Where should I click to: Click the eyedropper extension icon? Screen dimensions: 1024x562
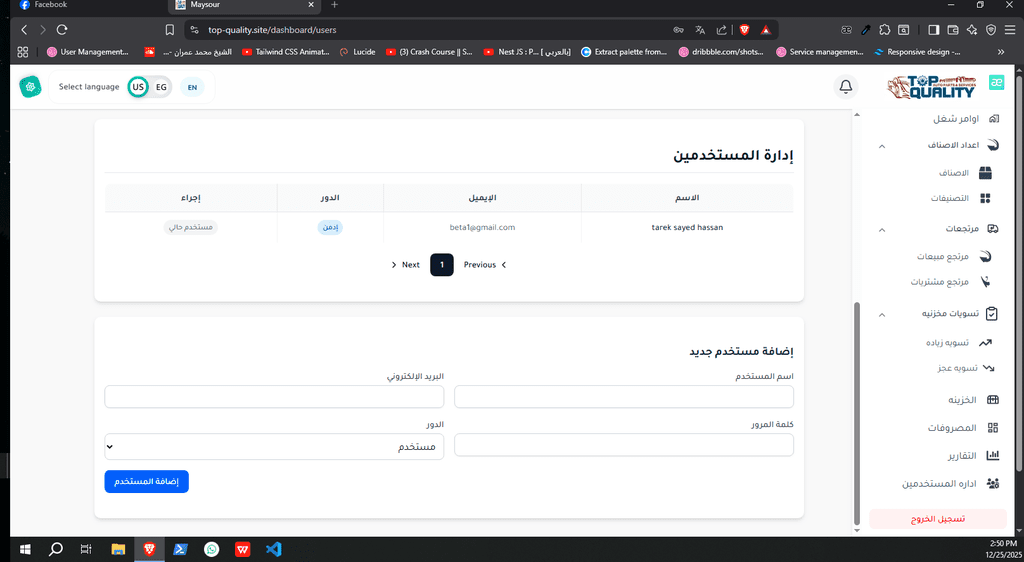[x=866, y=30]
